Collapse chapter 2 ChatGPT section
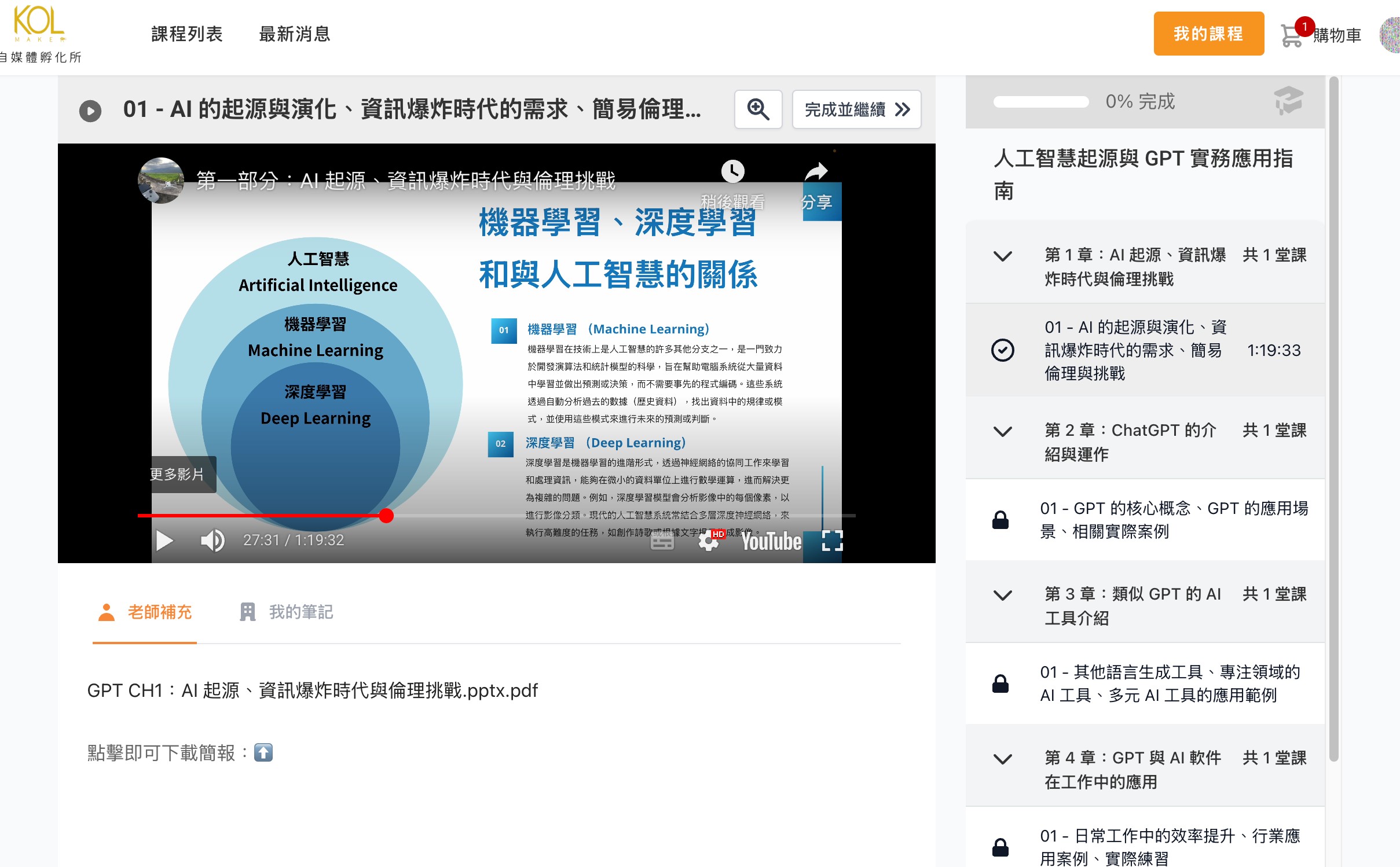This screenshot has width=1400, height=867. [x=1002, y=431]
